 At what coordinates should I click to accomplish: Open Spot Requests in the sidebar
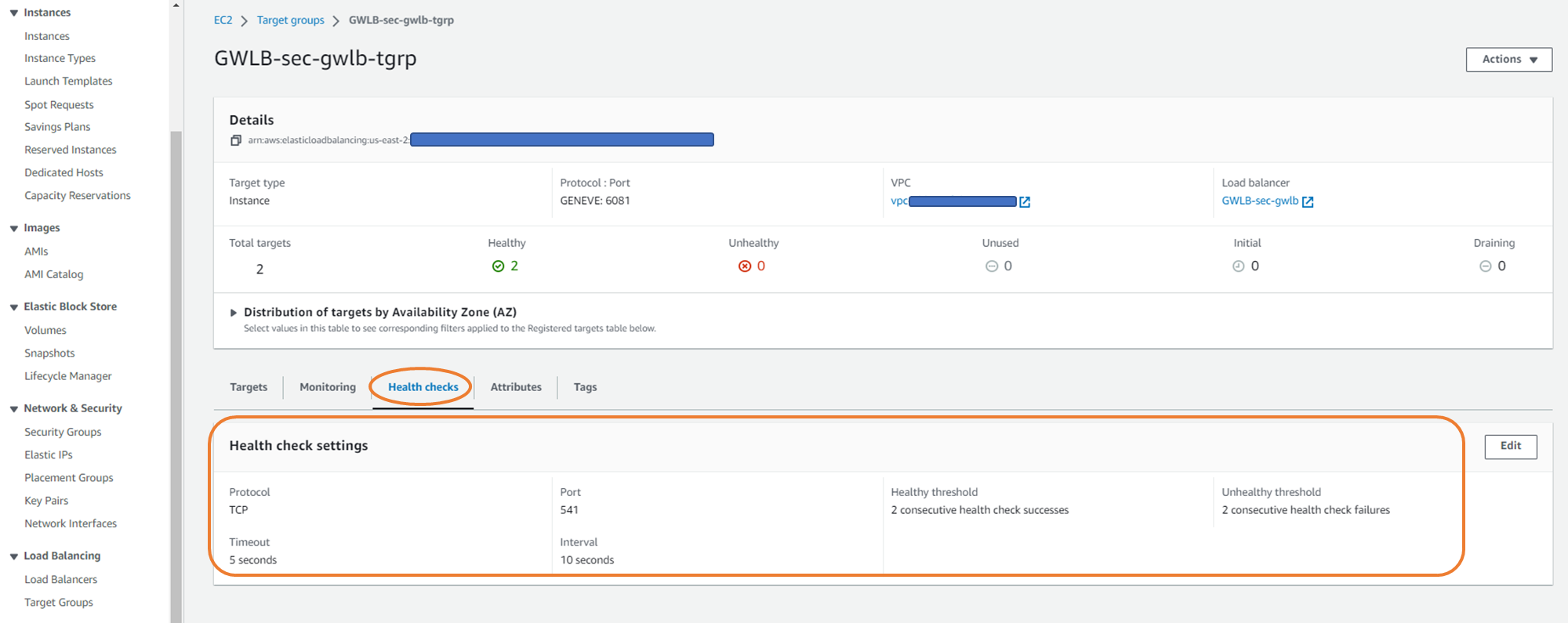tap(59, 105)
